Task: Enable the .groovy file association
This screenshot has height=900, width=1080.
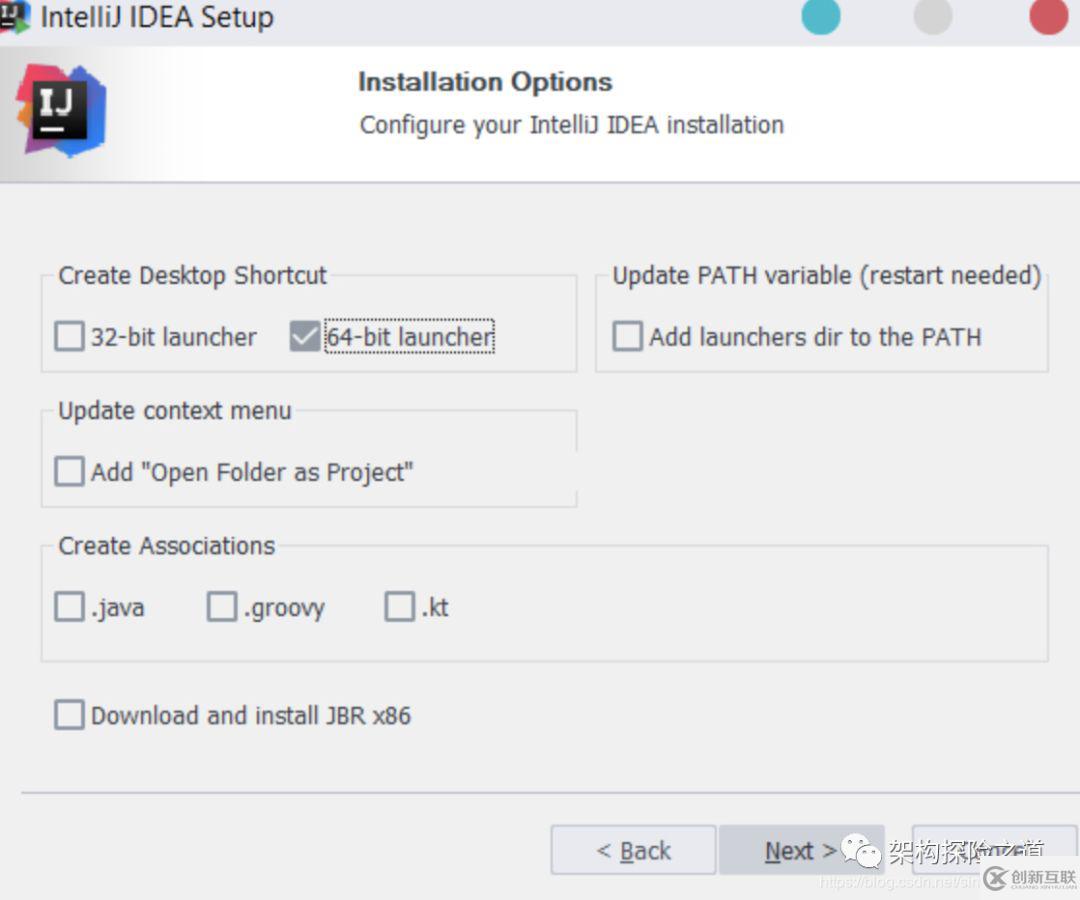Action: click(221, 606)
